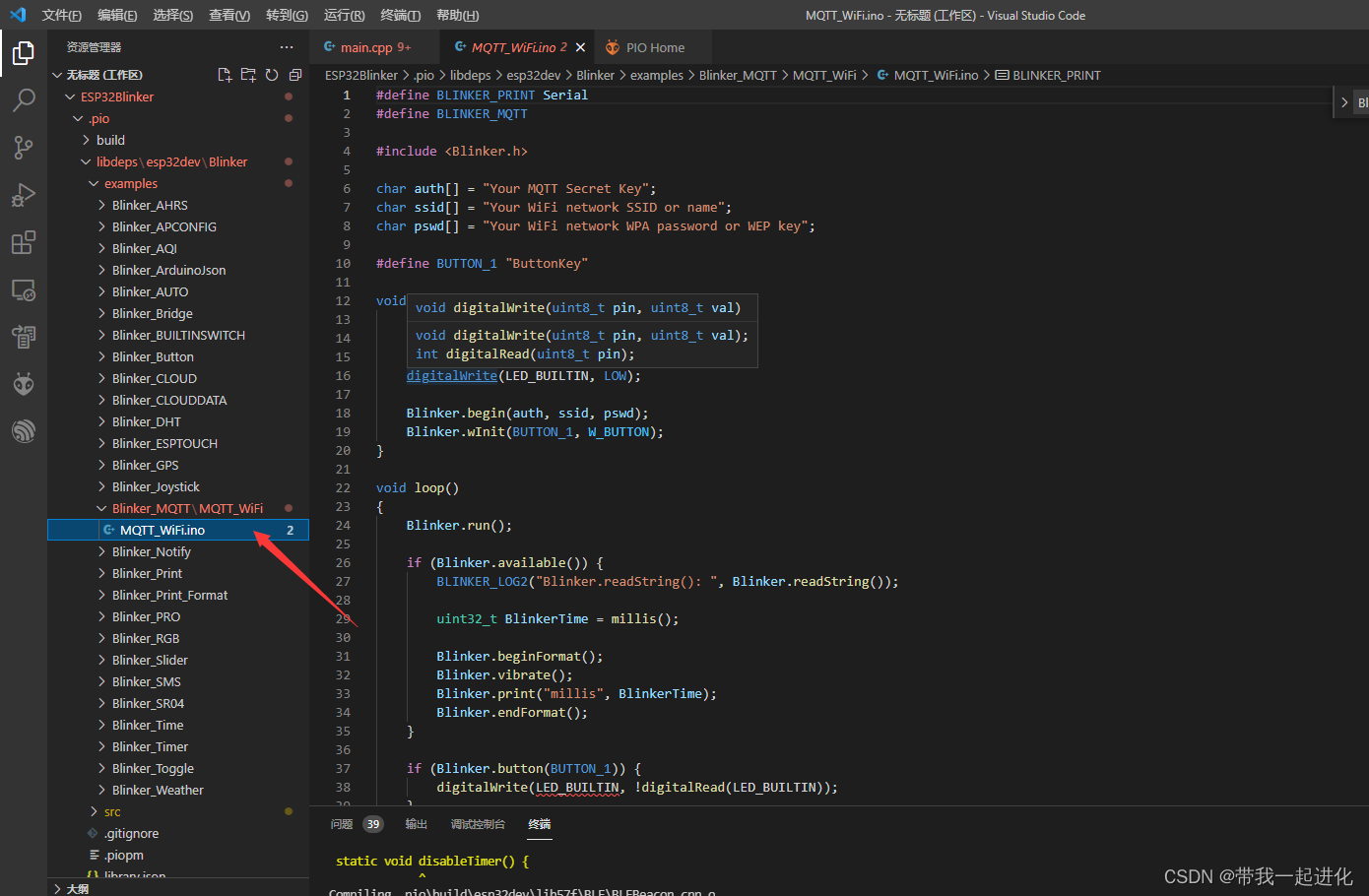The image size is (1369, 896).
Task: Click the BLINKER_PRINT breadcrumb symbol
Action: coord(1048,75)
